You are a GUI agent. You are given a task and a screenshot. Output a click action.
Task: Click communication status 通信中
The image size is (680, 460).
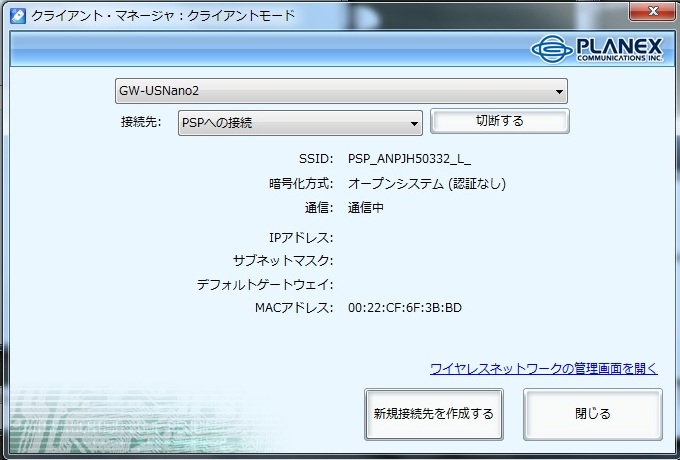[366, 208]
